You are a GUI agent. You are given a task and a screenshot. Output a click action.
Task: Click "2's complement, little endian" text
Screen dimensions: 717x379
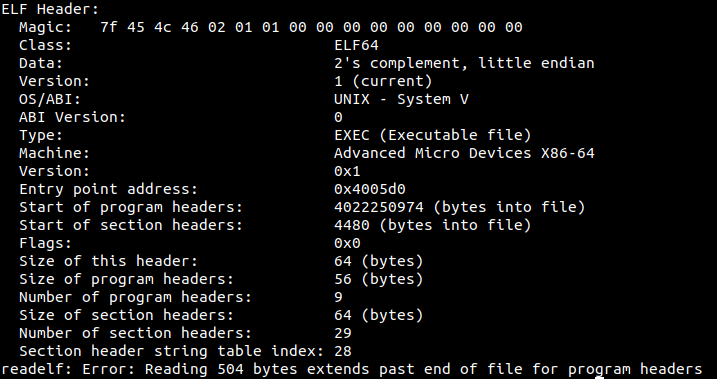pyautogui.click(x=464, y=63)
